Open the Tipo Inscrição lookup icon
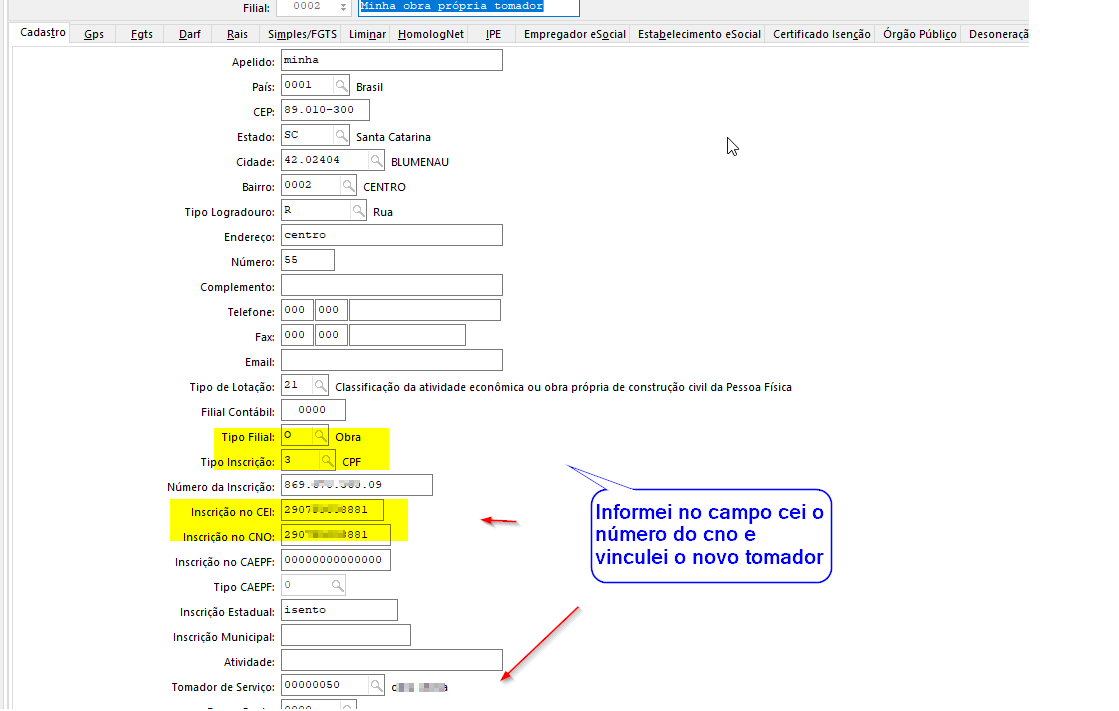 pyautogui.click(x=327, y=461)
